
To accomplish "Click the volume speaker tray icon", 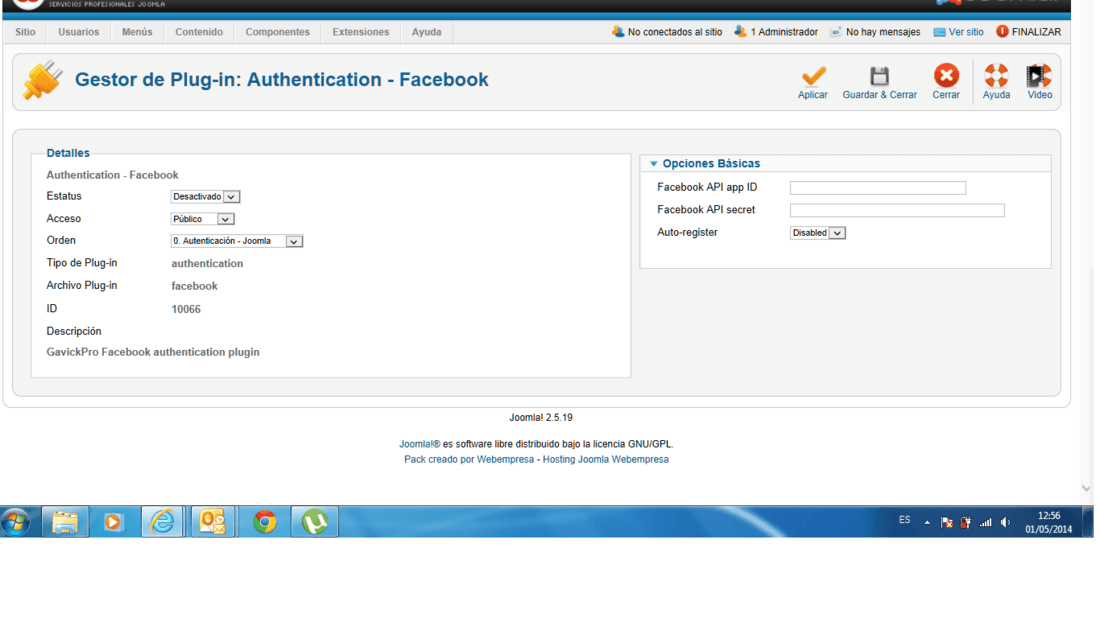I will [x=1005, y=522].
